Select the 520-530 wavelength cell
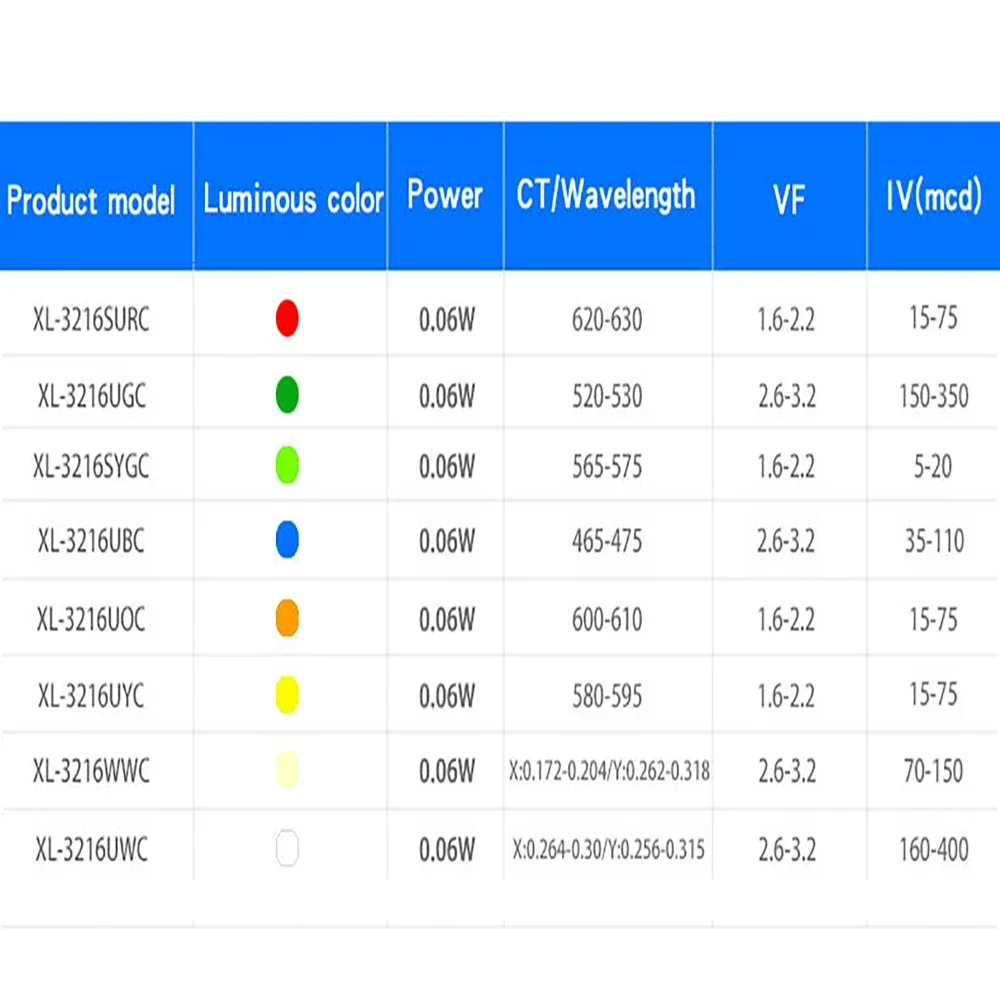The height and width of the screenshot is (1000, 1000). pos(607,396)
